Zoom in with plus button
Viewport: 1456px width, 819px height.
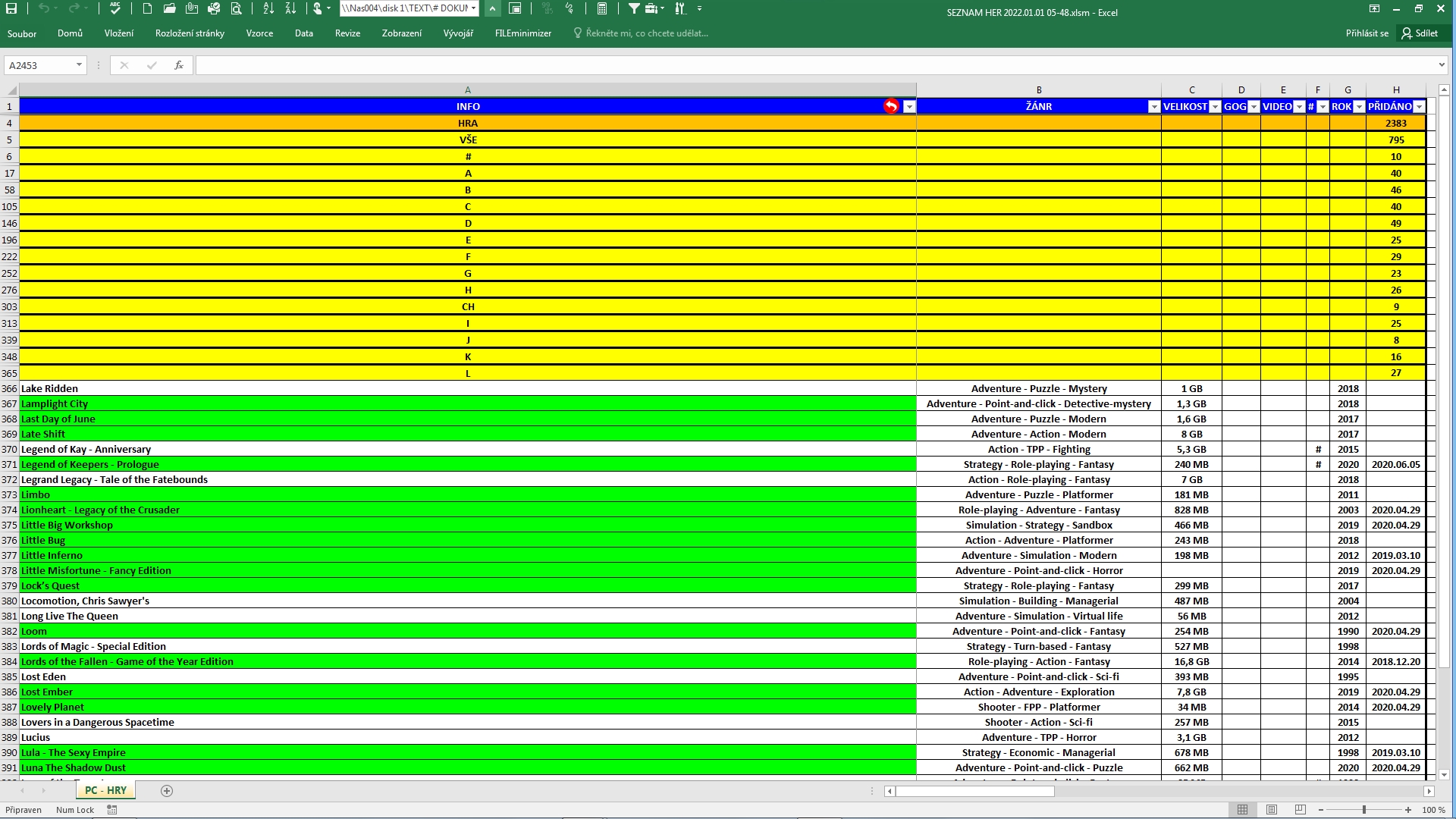point(1408,810)
